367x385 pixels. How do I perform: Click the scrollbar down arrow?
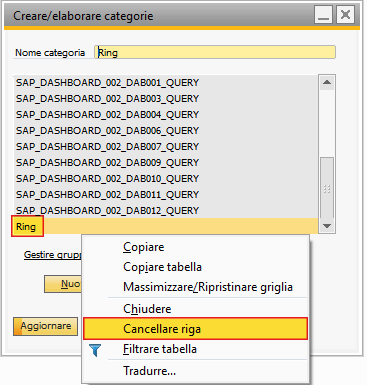click(x=327, y=226)
